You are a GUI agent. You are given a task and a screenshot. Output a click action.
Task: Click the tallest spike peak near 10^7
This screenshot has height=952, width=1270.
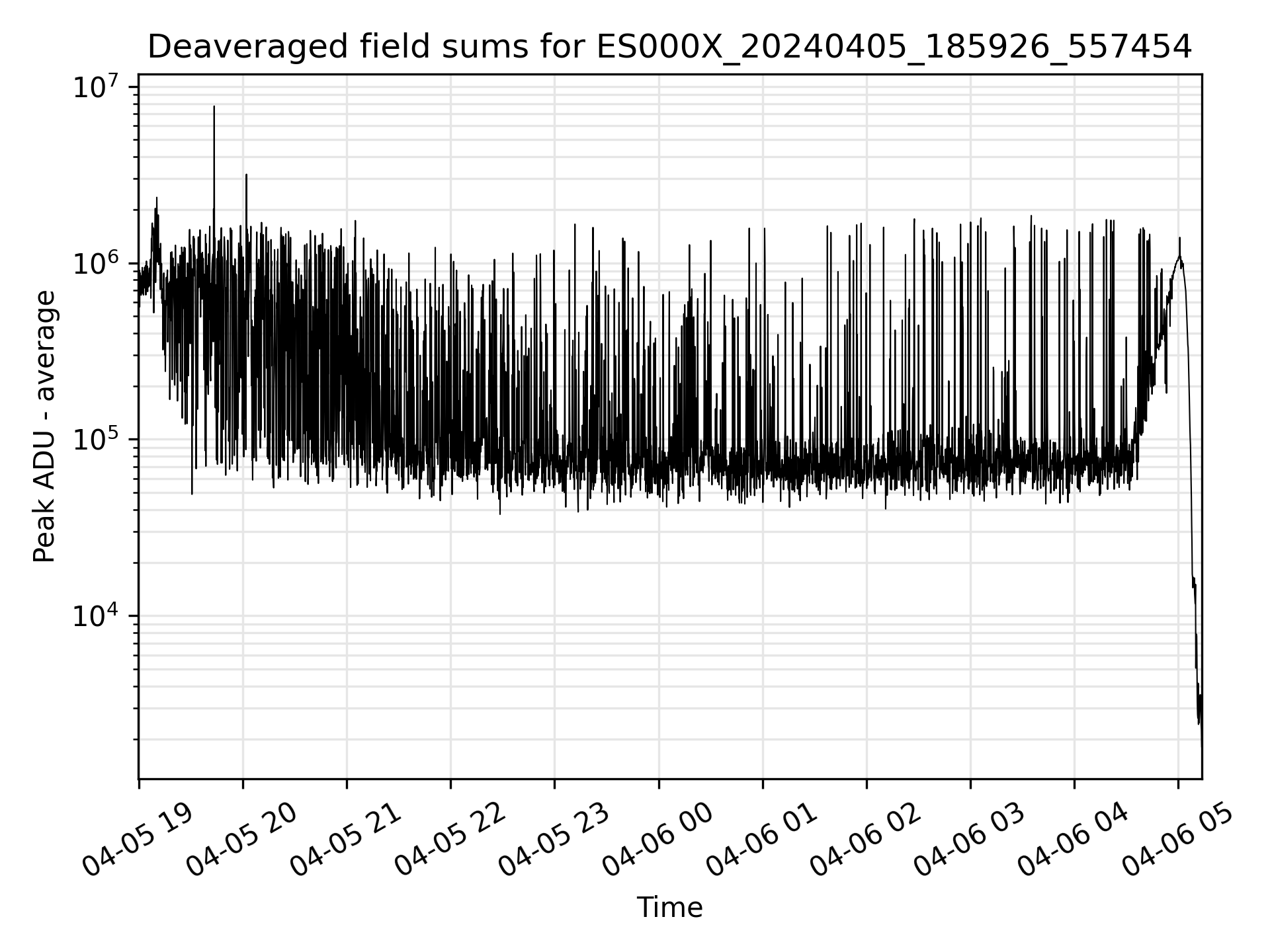click(x=214, y=106)
